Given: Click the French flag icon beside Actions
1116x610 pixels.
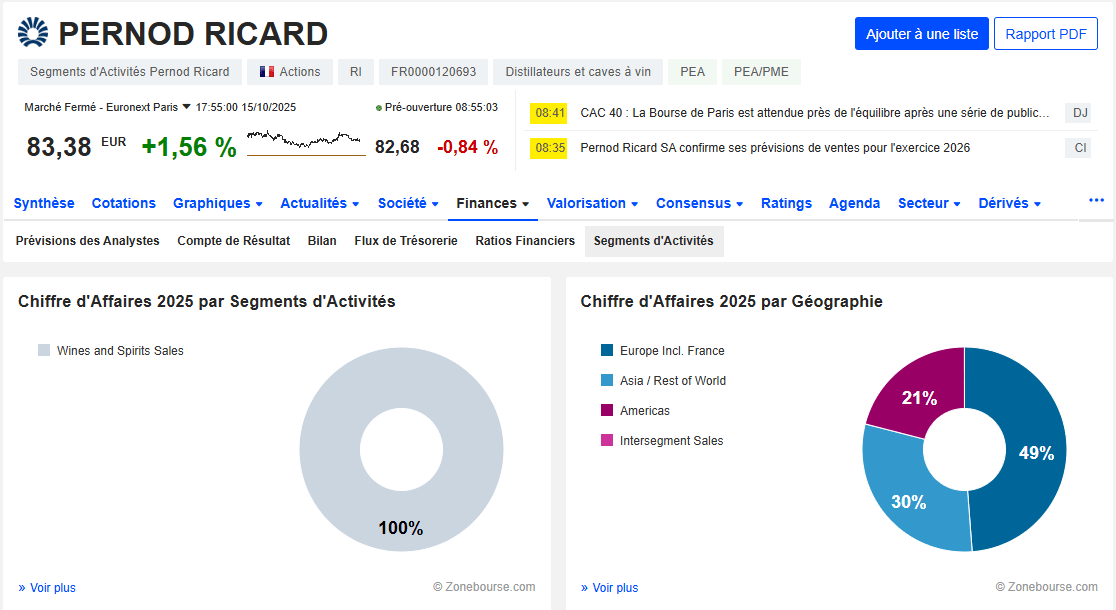Looking at the screenshot, I should coord(267,72).
